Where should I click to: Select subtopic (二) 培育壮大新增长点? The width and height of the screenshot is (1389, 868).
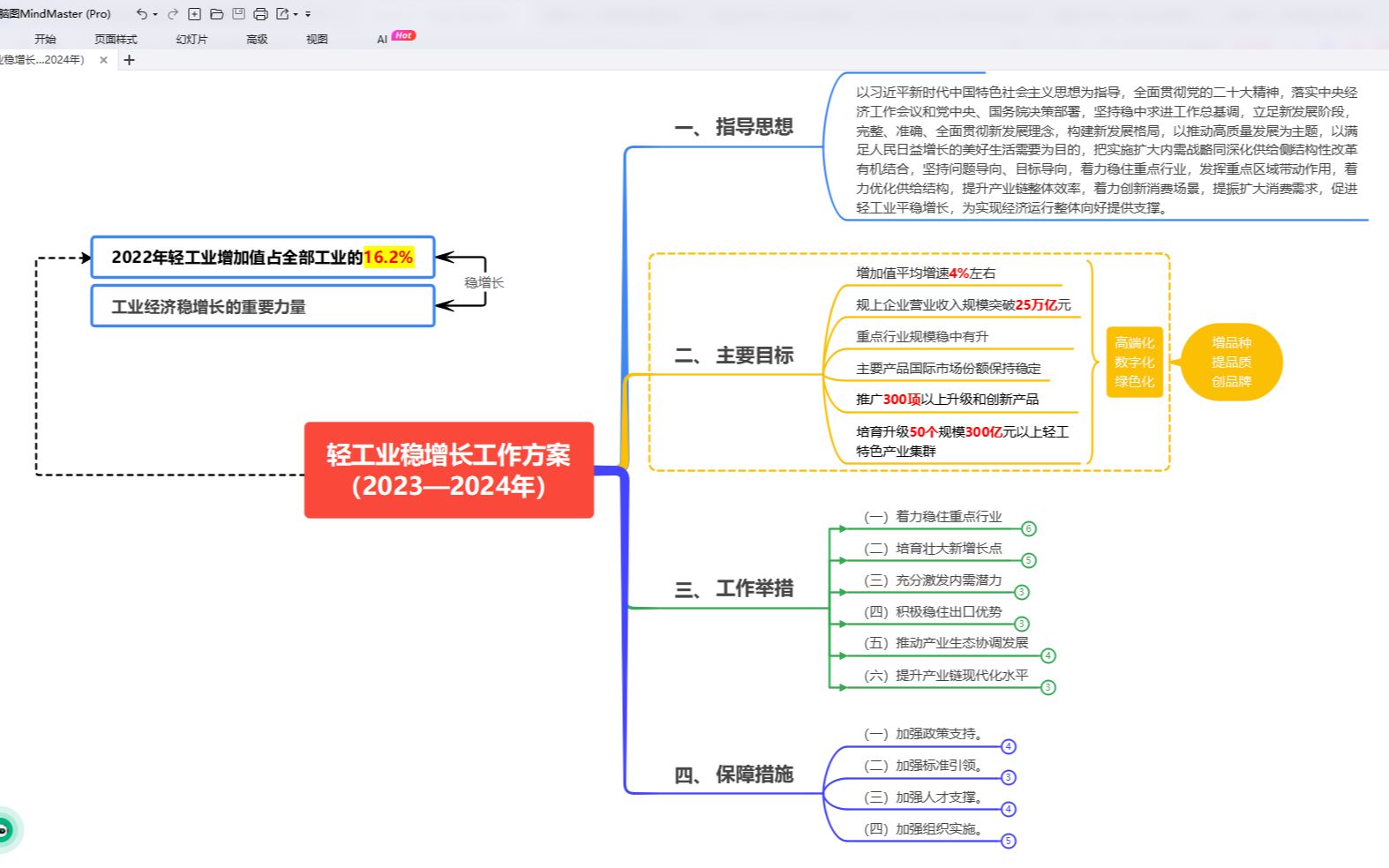point(933,549)
